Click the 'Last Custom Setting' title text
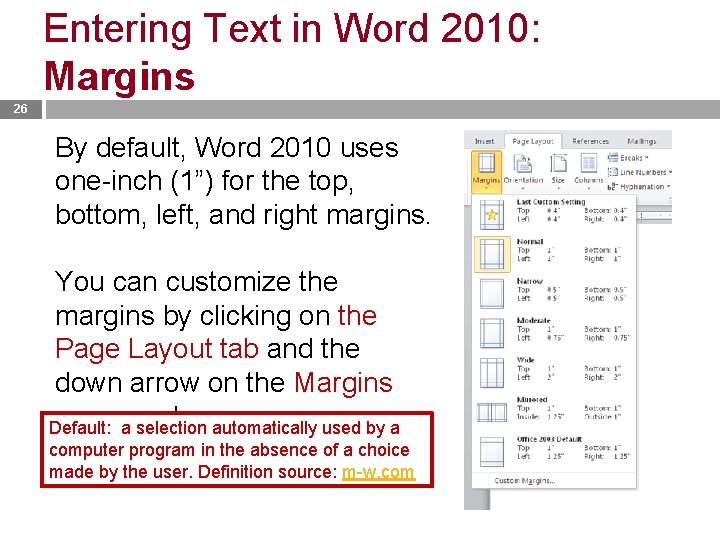 [551, 202]
